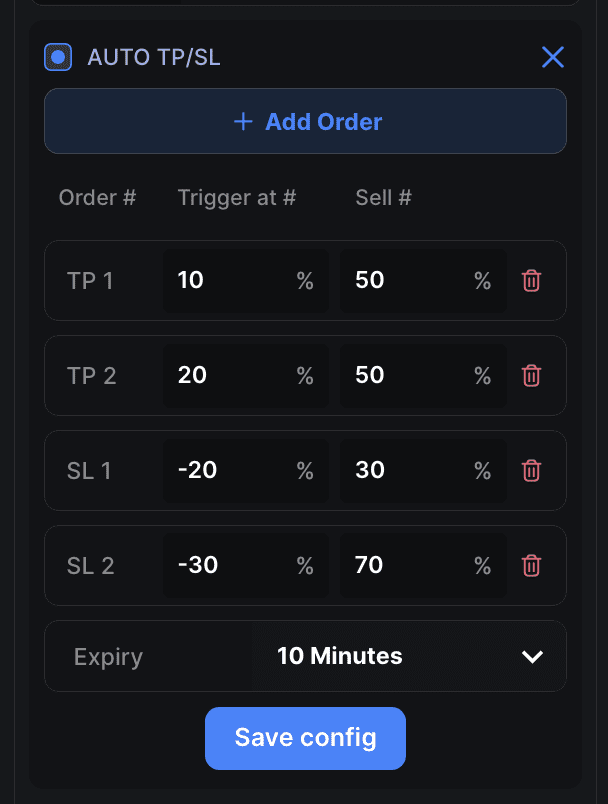This screenshot has width=608, height=804.
Task: Click the Add Order button
Action: coord(306,121)
